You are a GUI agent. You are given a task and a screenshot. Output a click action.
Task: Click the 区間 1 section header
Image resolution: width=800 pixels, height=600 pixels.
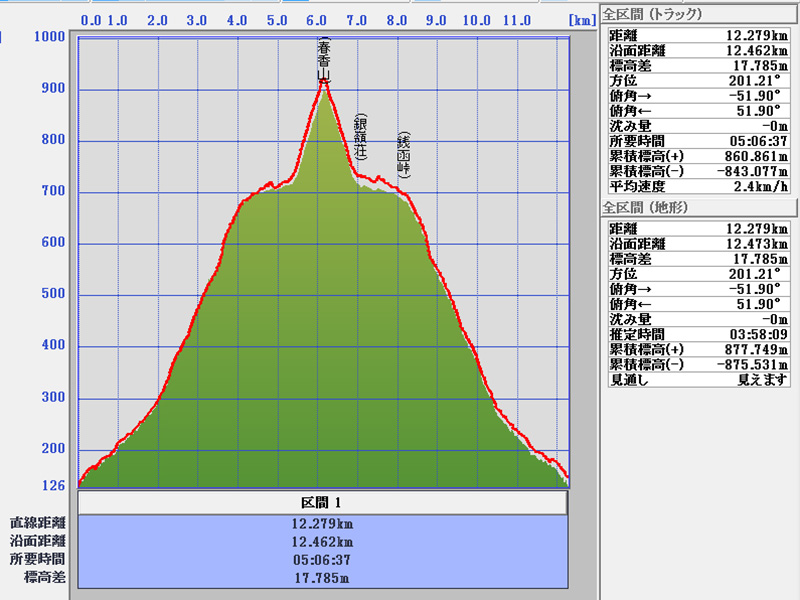point(322,502)
